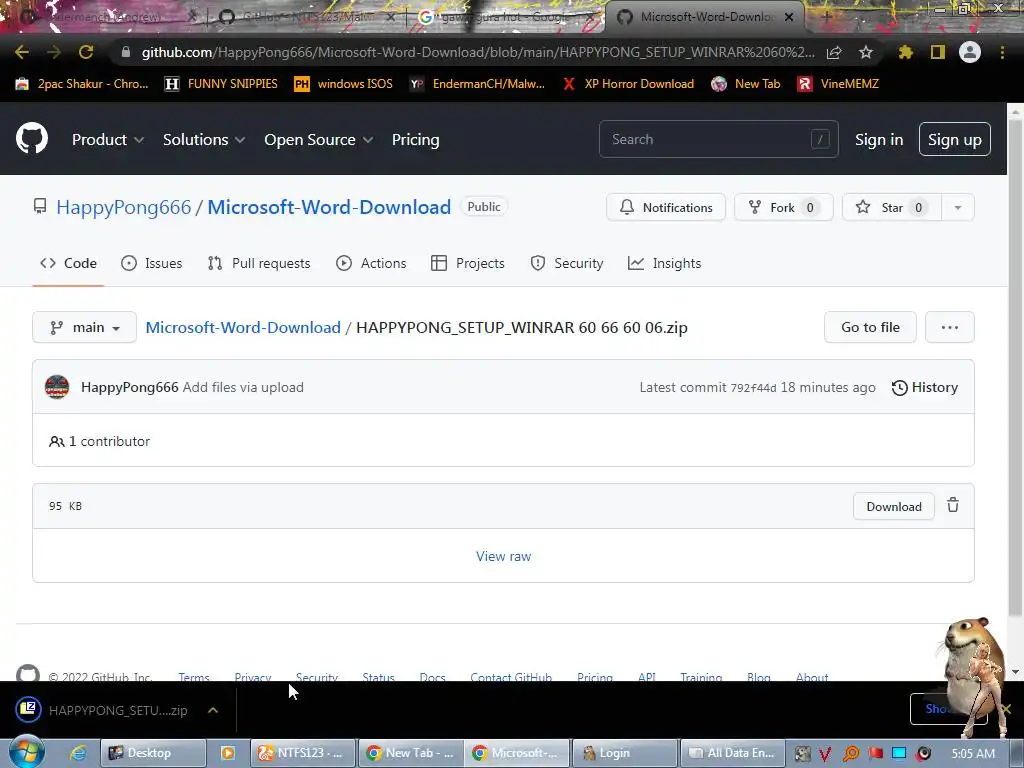Go back using the browser back arrow

tap(22, 52)
